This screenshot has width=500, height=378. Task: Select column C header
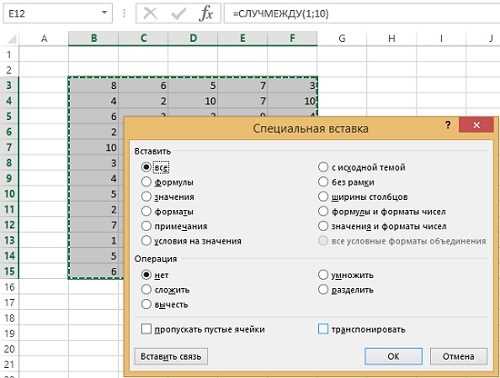click(x=143, y=39)
